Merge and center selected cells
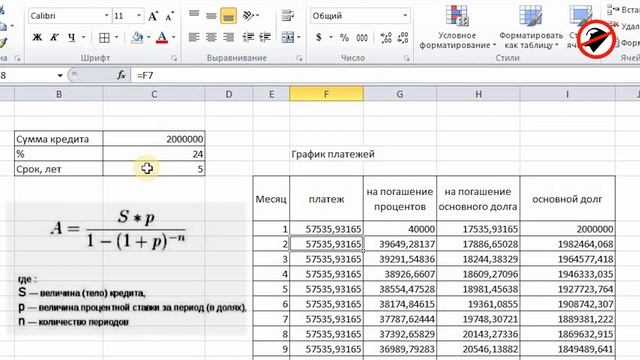The image size is (640, 360). tap(288, 38)
